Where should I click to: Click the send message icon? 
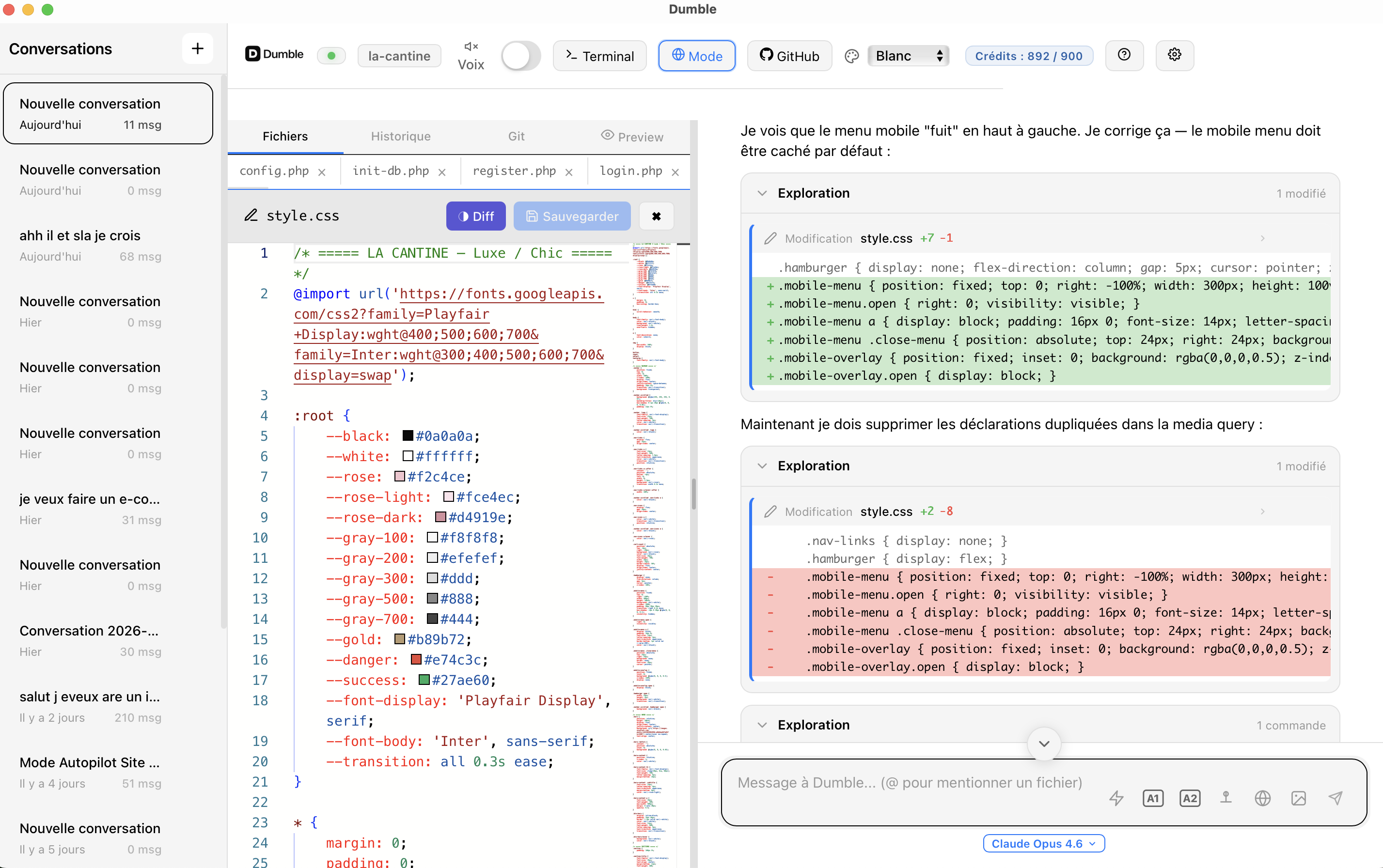pyautogui.click(x=1336, y=798)
